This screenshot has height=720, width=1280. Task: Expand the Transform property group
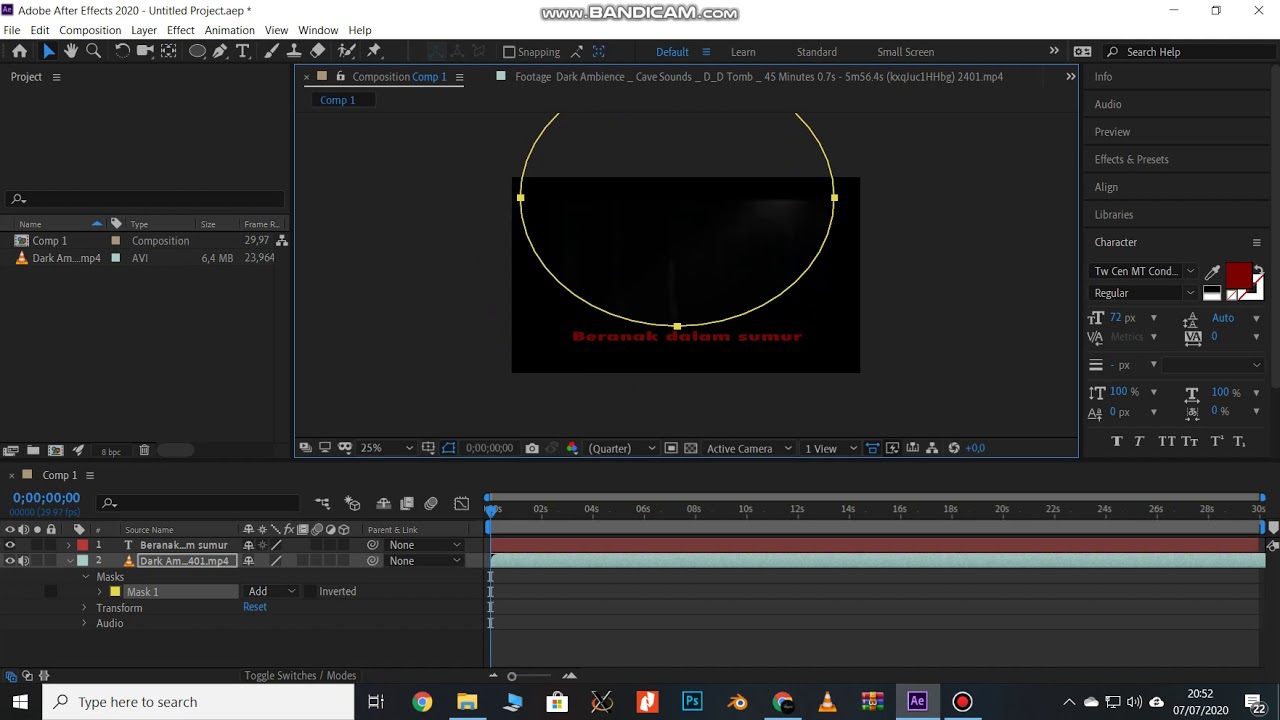click(85, 608)
